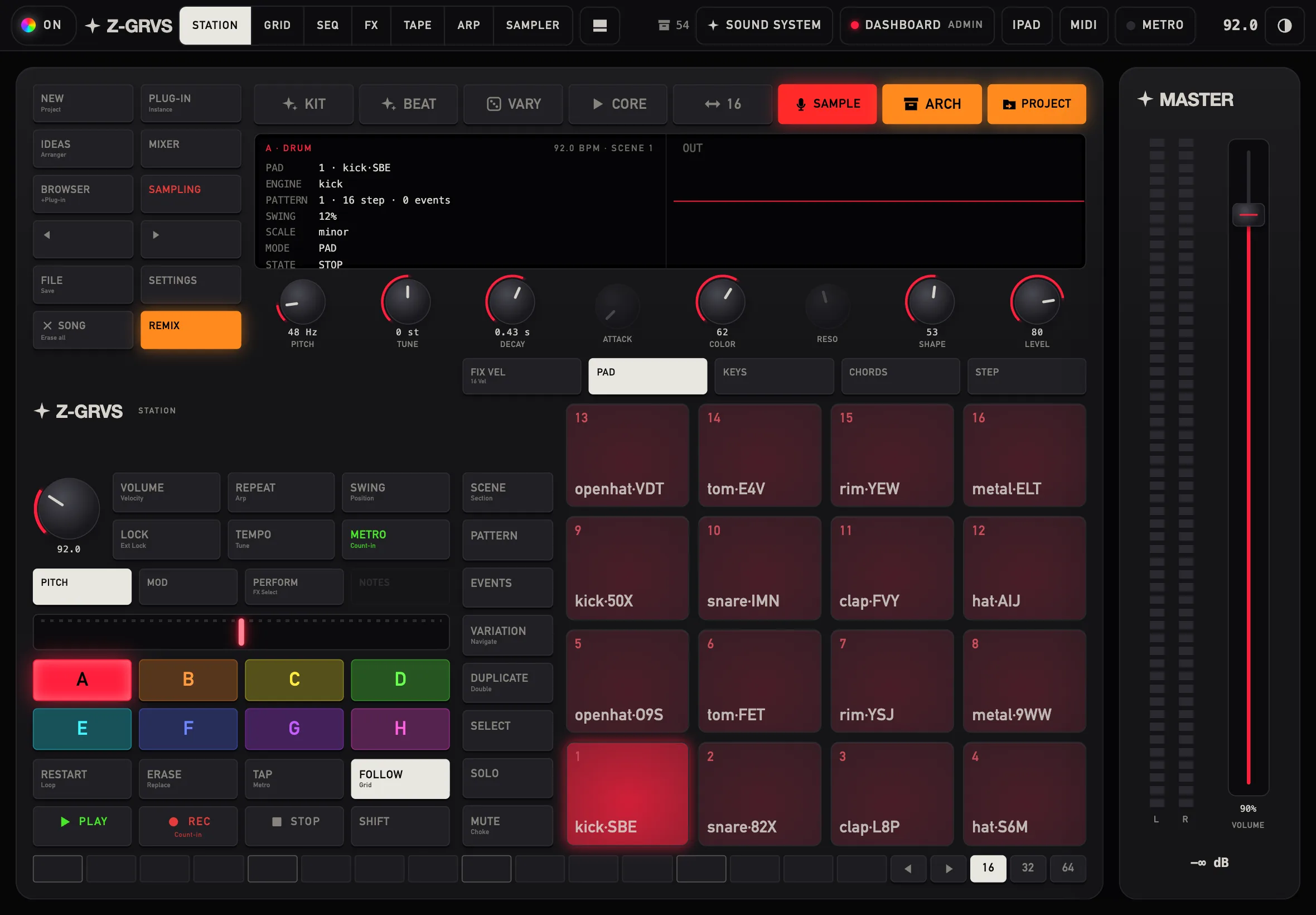This screenshot has height=915, width=1316.
Task: Click the keyboard layout icon button
Action: point(599,25)
